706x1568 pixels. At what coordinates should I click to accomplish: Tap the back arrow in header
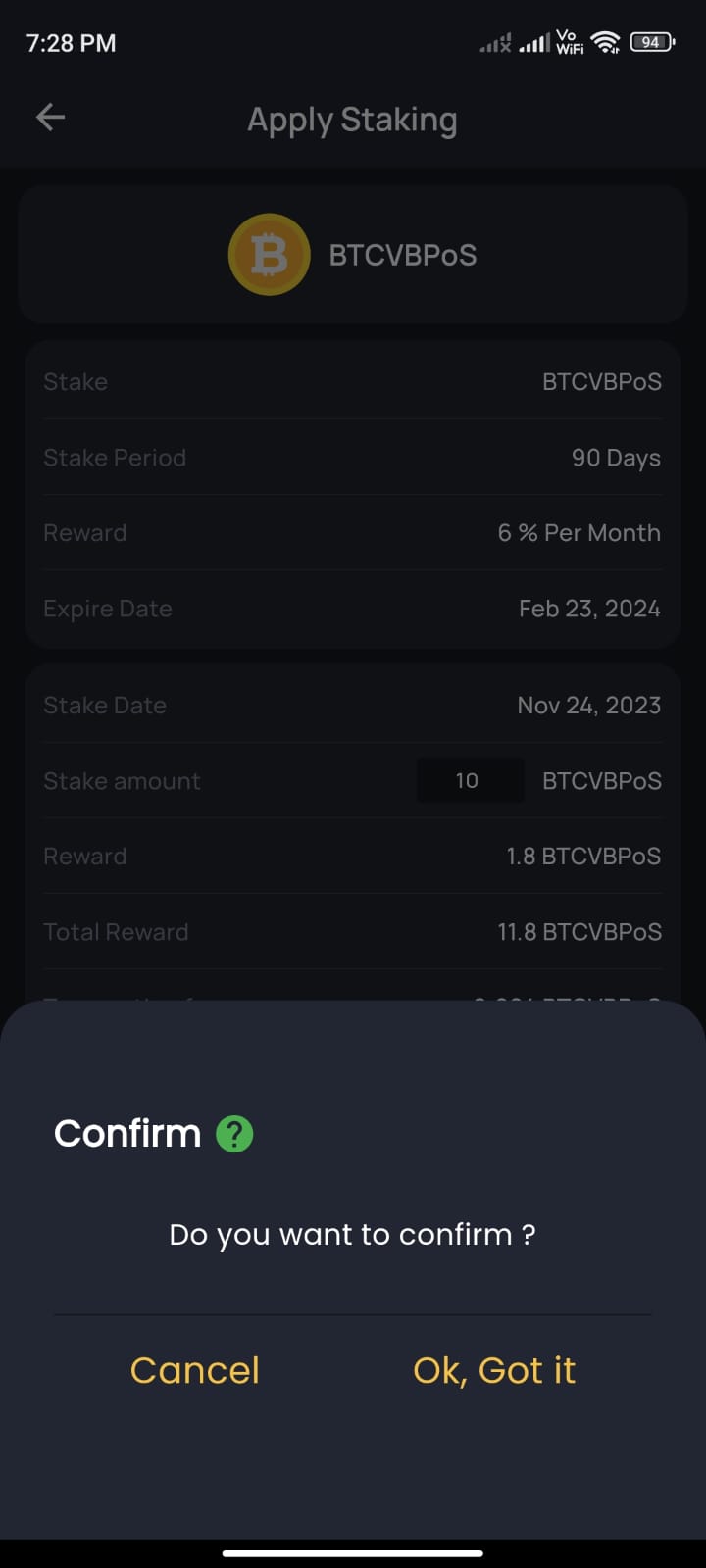(x=50, y=118)
